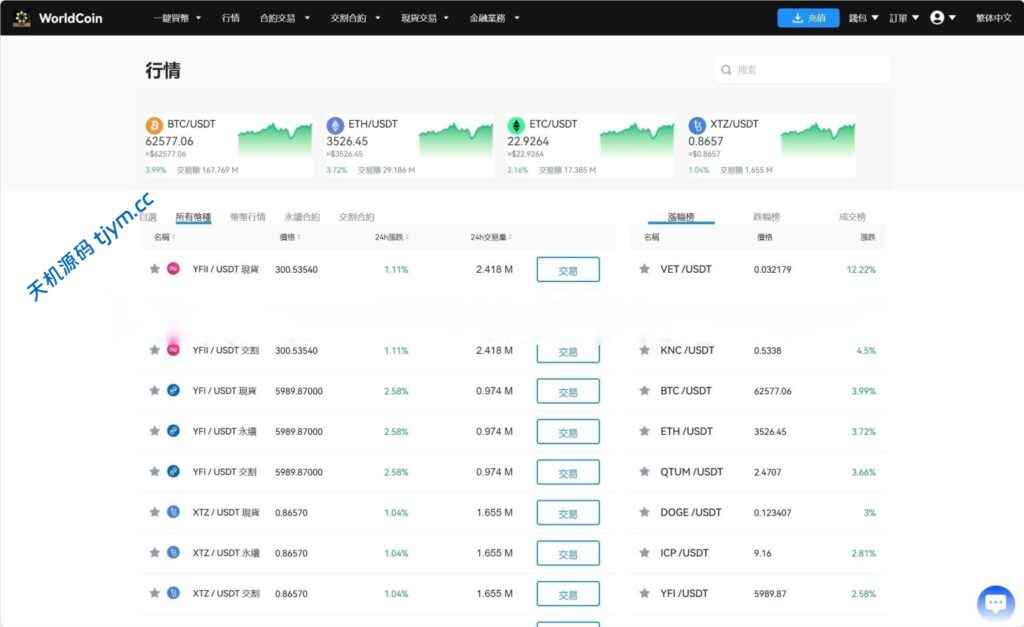The height and width of the screenshot is (627, 1024).
Task: Click the Bitcoin icon in BTC/USDT card
Action: click(x=154, y=125)
